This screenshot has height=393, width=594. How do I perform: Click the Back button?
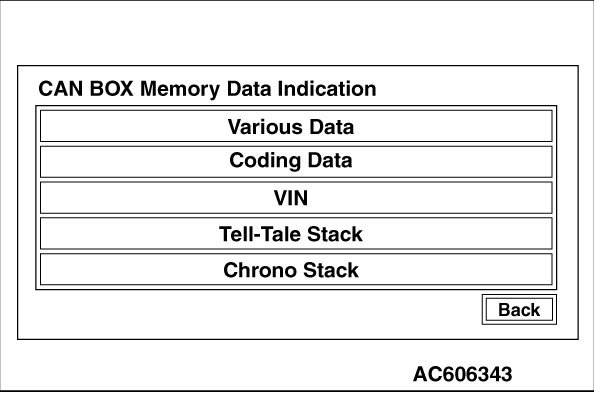click(519, 310)
